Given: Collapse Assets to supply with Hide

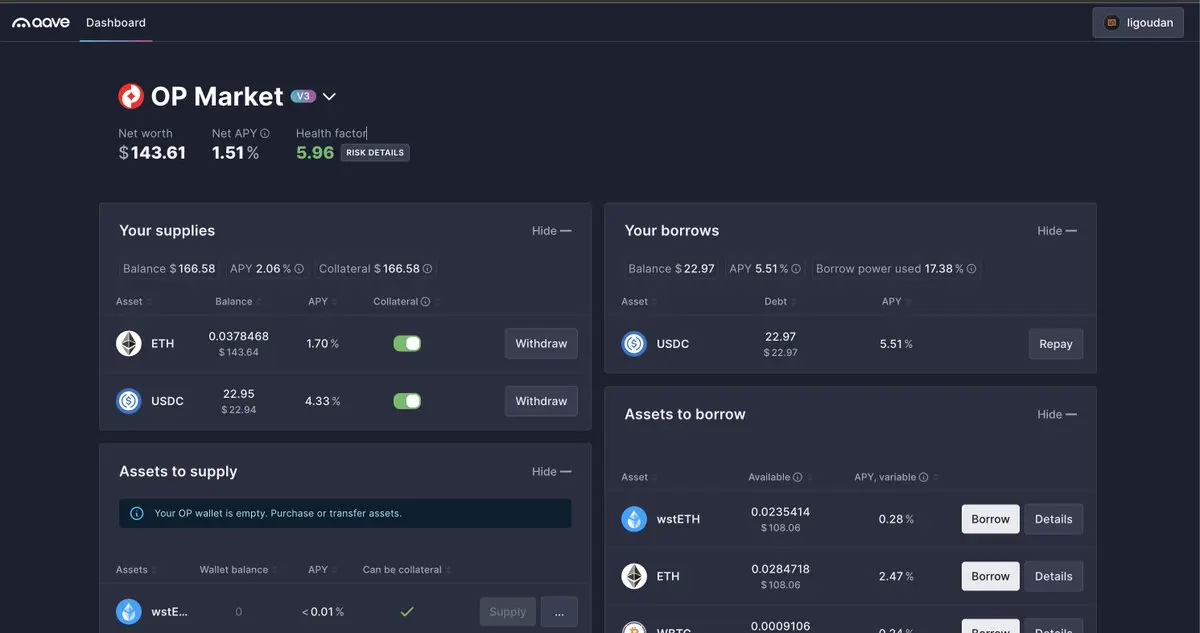Looking at the screenshot, I should [x=551, y=472].
